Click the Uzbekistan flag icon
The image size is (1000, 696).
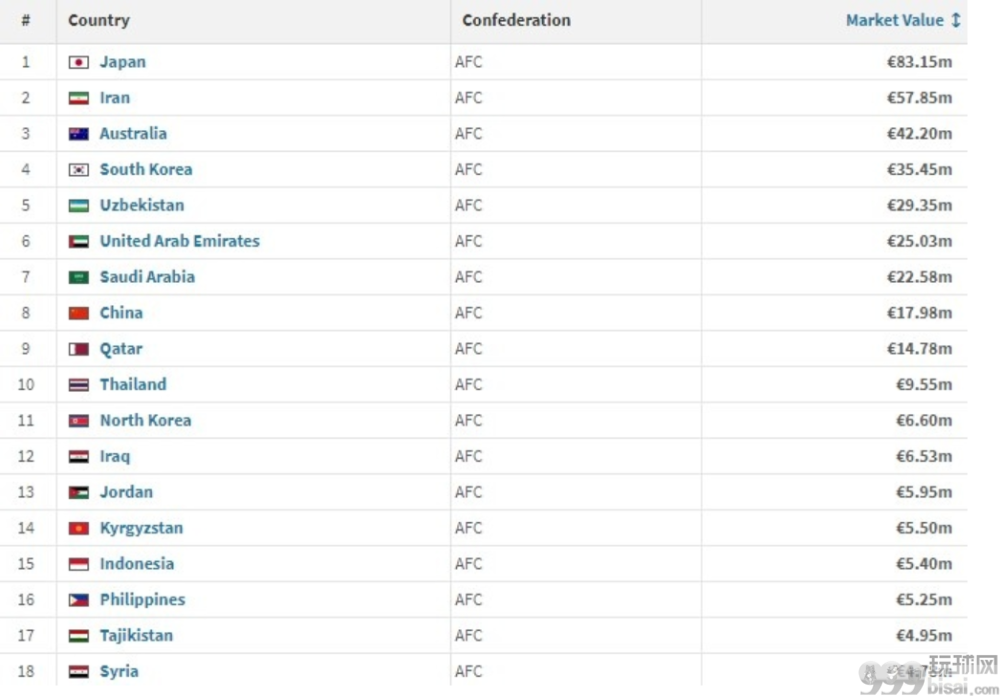[78, 206]
